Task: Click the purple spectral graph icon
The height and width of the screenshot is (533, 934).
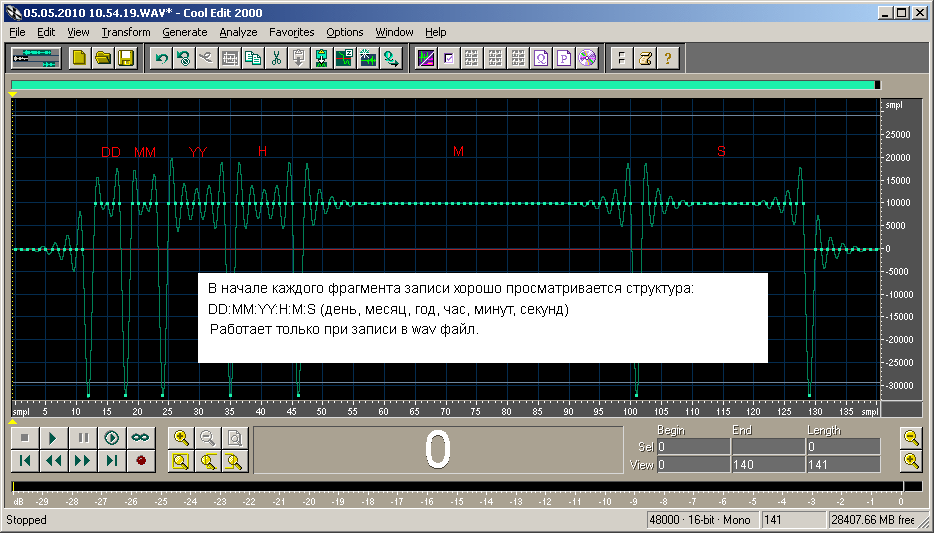Action: coord(425,58)
